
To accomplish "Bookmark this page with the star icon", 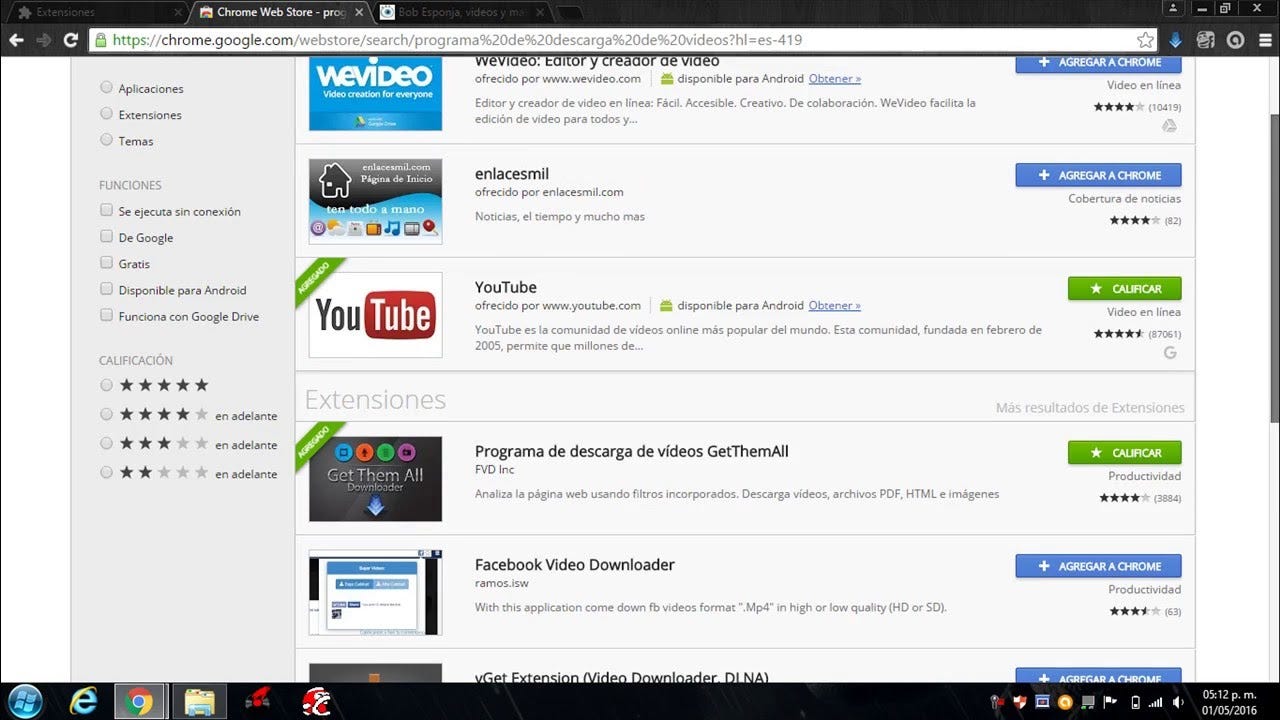I will point(1145,40).
